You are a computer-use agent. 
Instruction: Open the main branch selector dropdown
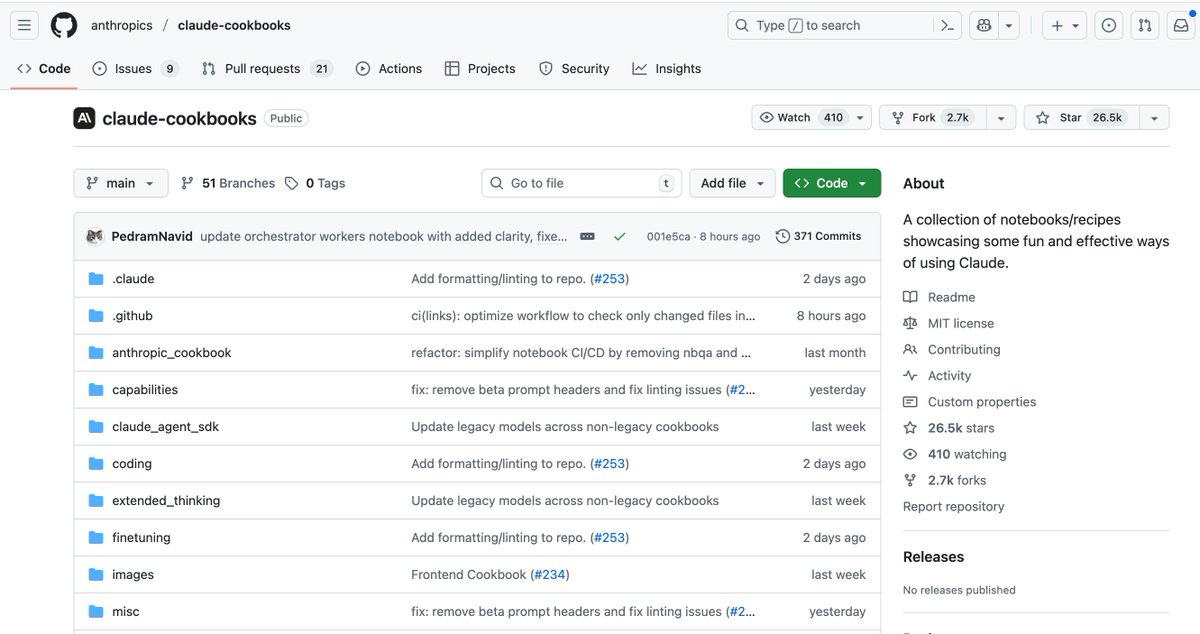(120, 183)
